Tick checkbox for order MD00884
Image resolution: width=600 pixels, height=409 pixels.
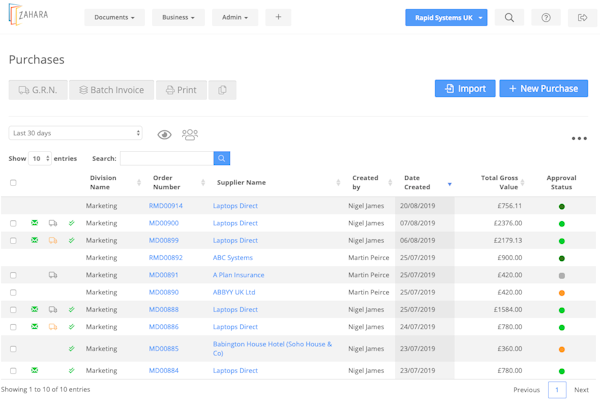(13, 370)
